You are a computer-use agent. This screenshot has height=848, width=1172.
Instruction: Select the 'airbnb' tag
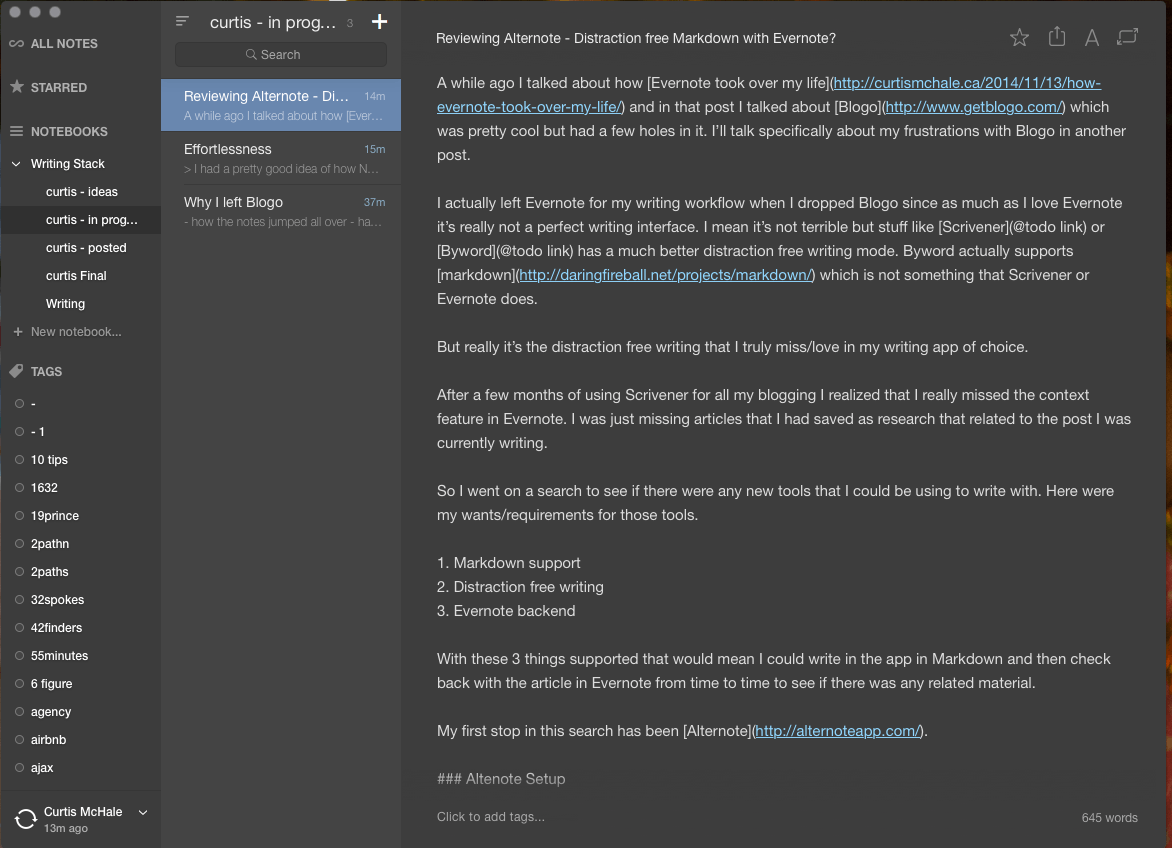pos(48,740)
